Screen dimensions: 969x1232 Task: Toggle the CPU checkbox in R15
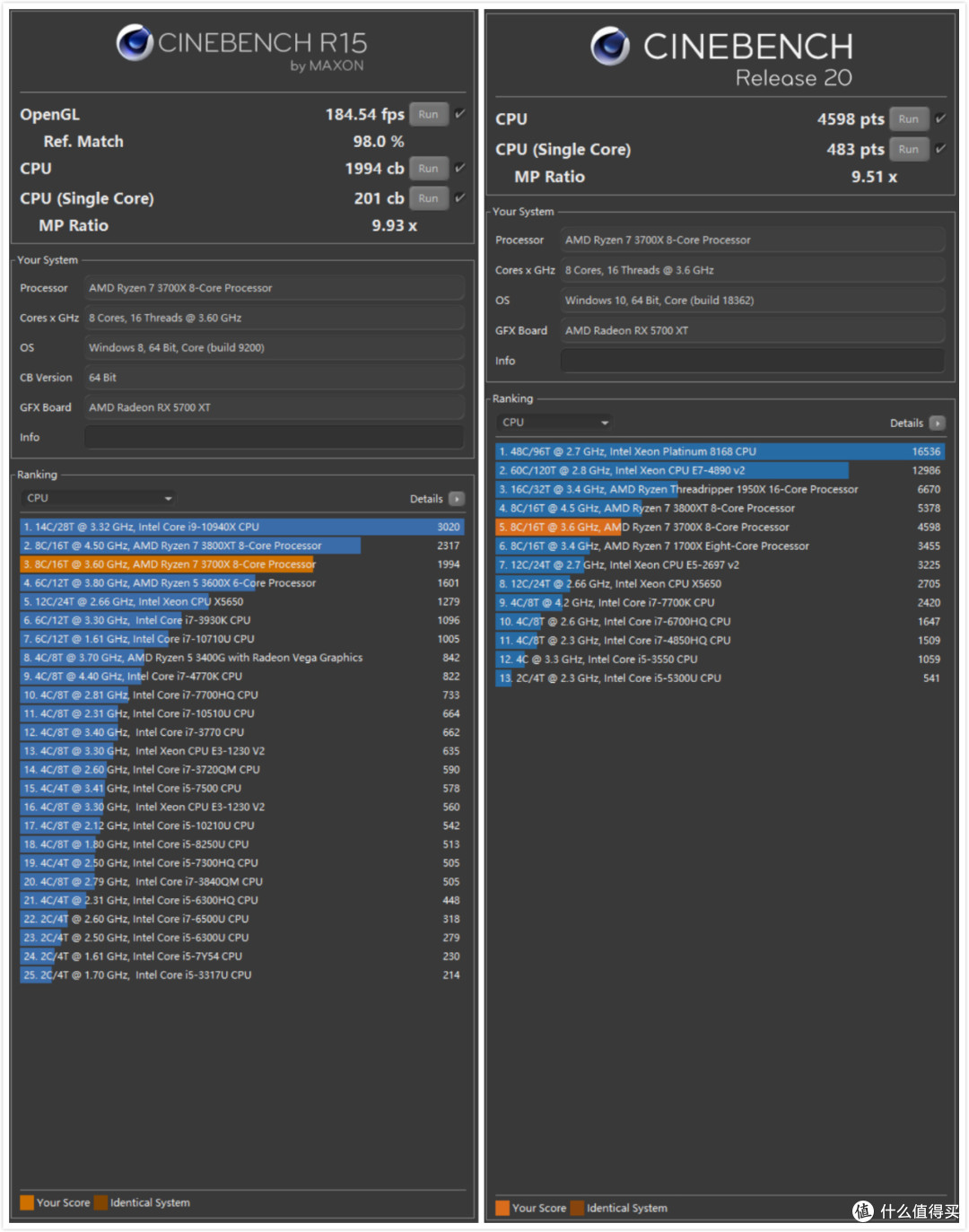coord(459,168)
